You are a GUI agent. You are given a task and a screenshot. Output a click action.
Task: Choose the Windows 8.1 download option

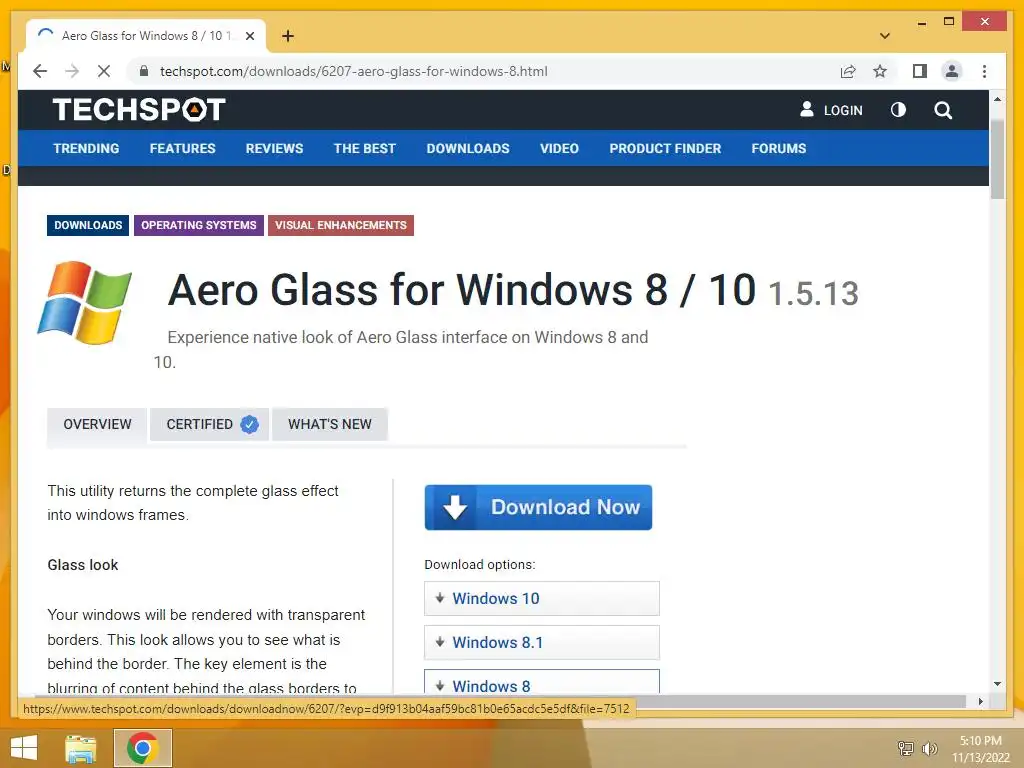tap(541, 643)
